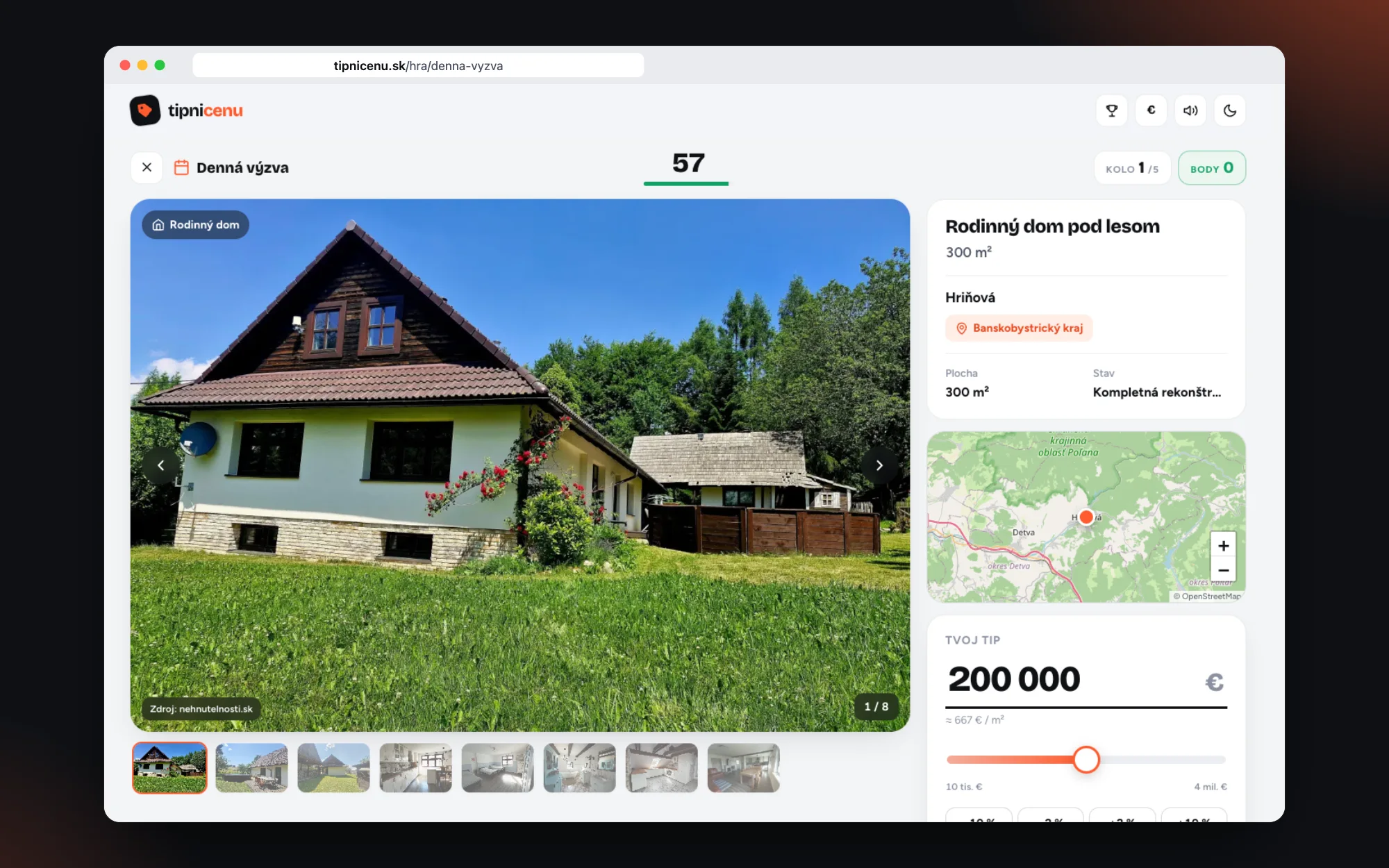Select the fourth thumbnail showing the kitchen
Screen dimensions: 1389x868
(415, 768)
